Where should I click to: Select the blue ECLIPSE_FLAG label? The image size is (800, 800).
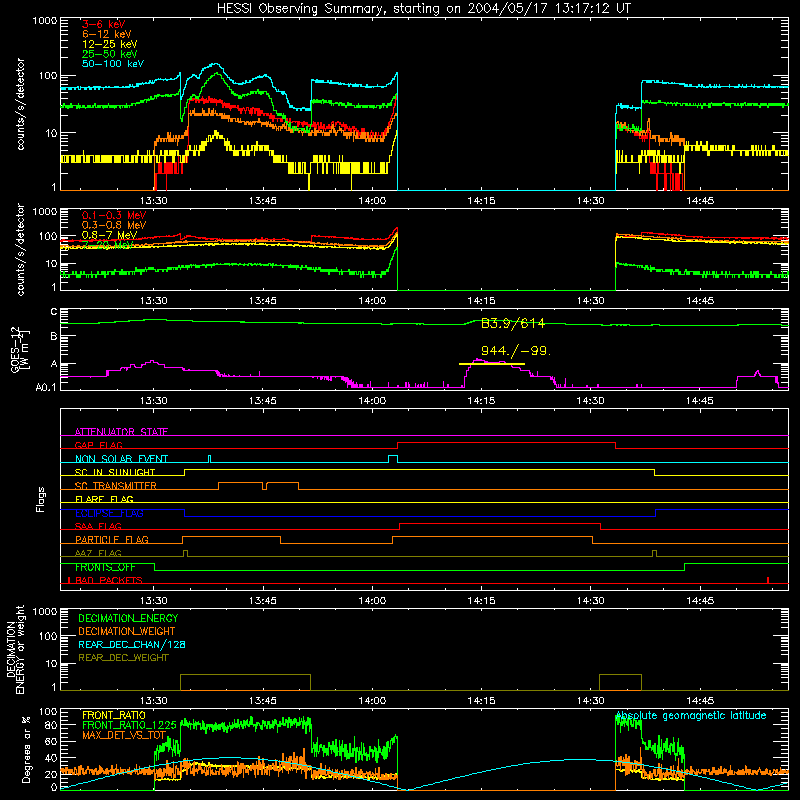coord(109,513)
